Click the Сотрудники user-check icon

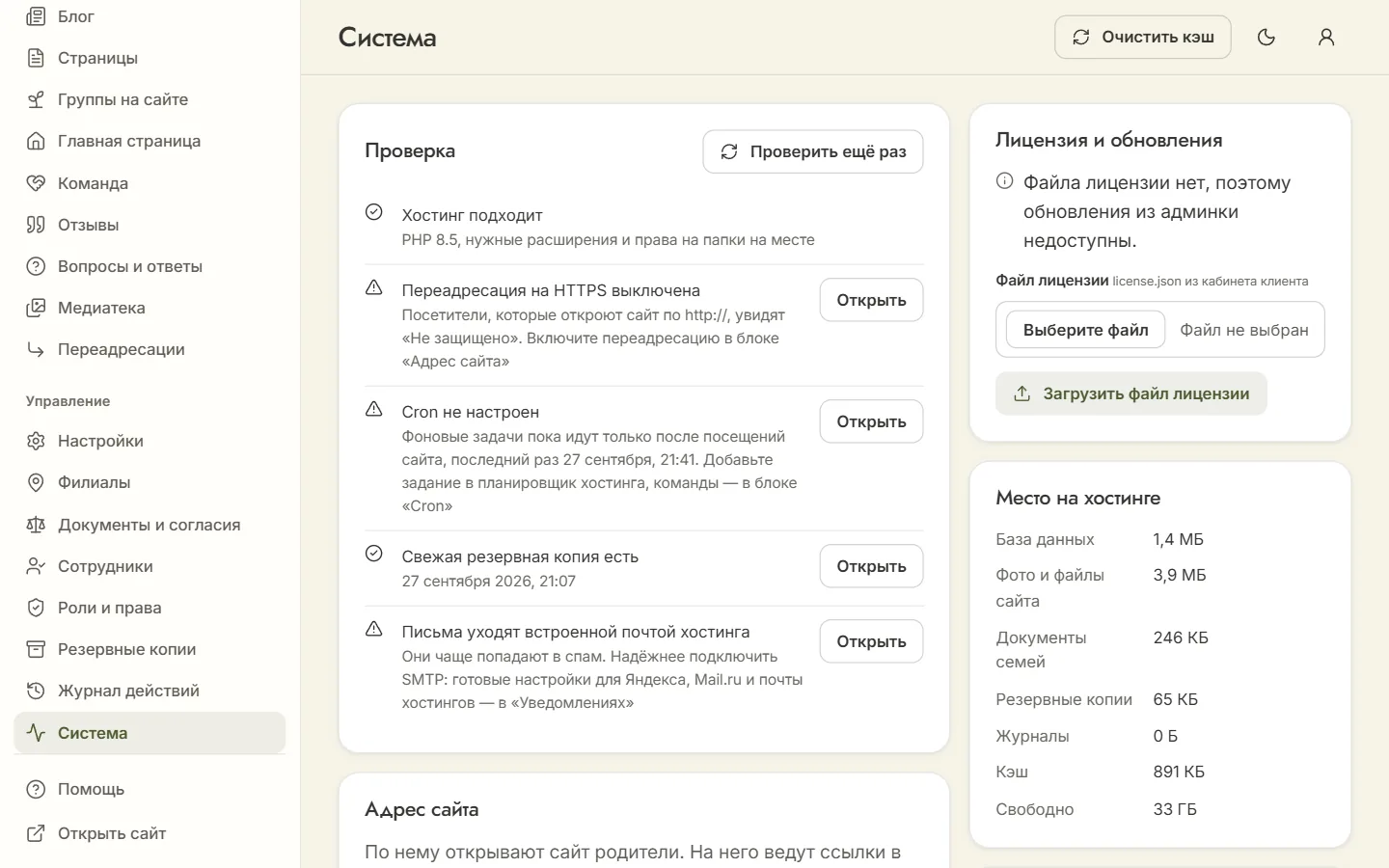click(36, 566)
